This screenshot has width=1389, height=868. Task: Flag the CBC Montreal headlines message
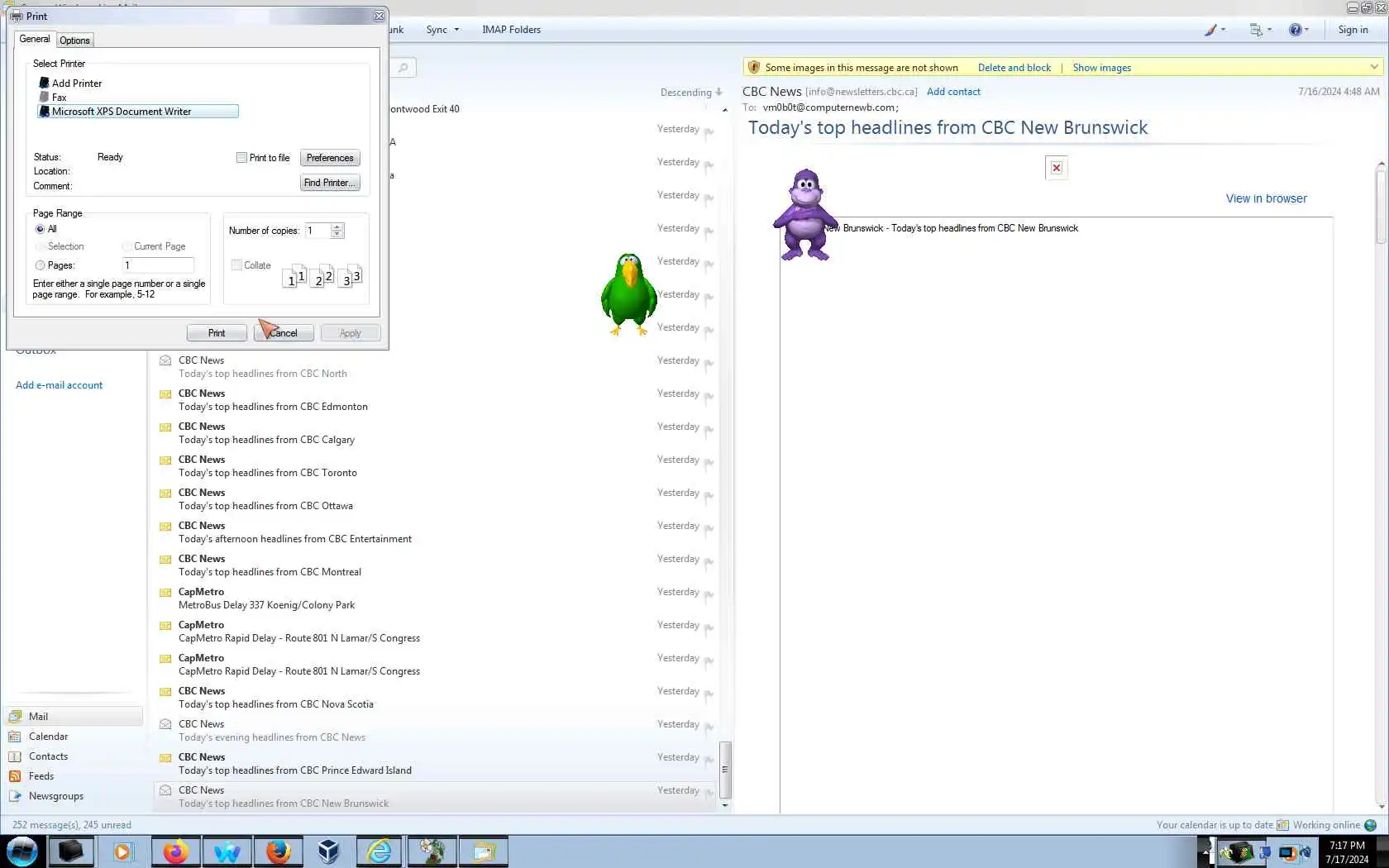709,561
